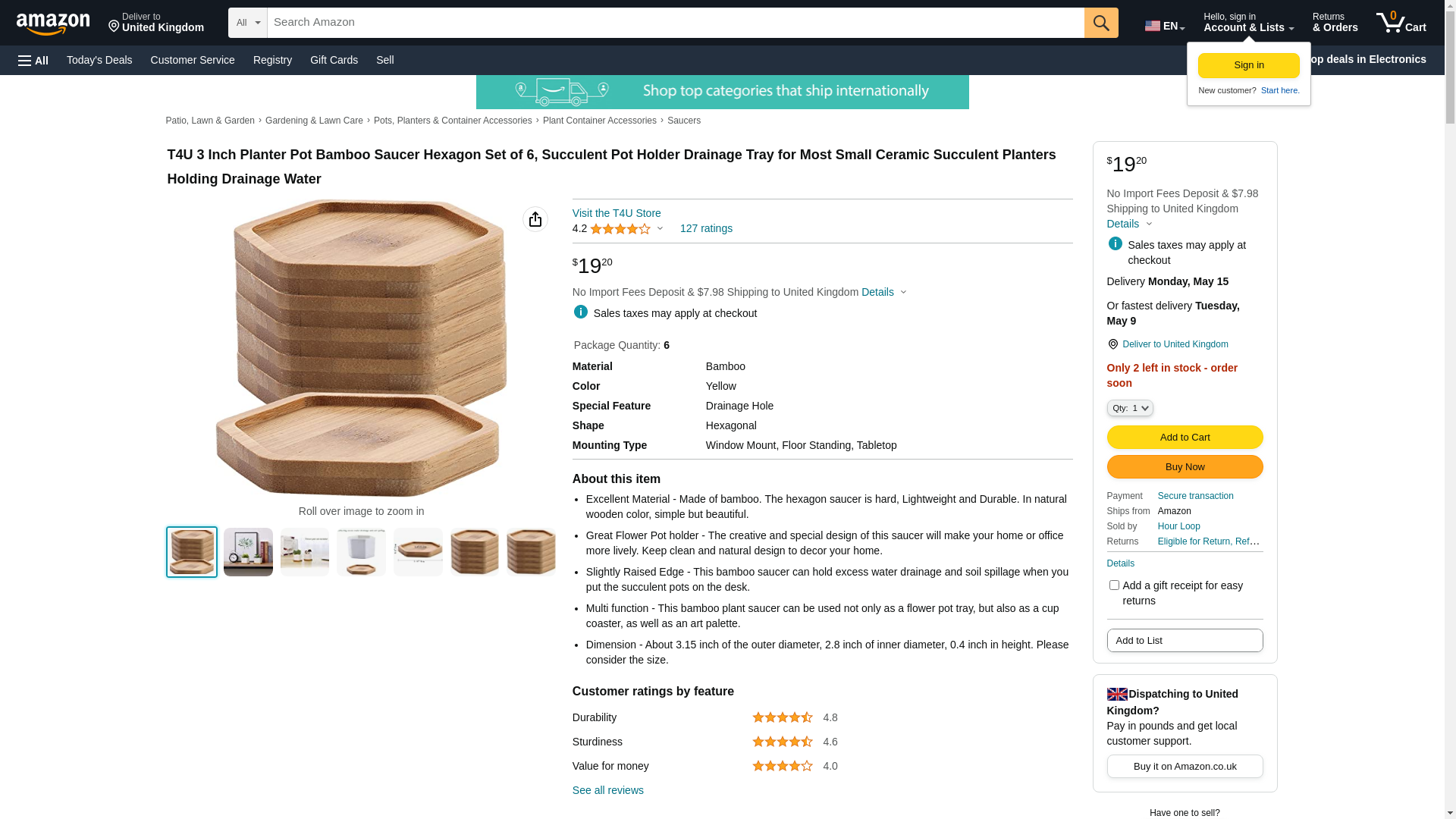Open the Qty quantity dropdown

pyautogui.click(x=1130, y=408)
